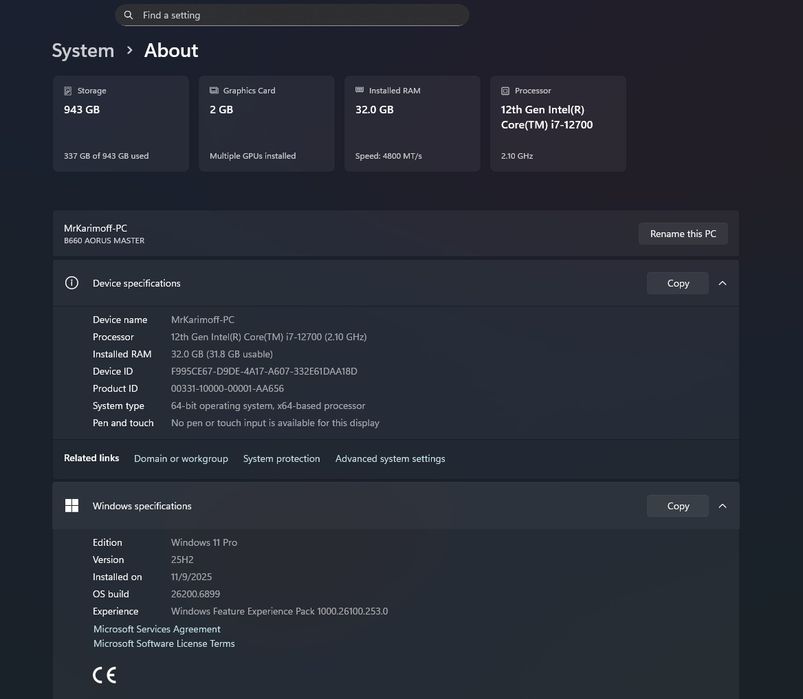The width and height of the screenshot is (803, 699).
Task: Click the Graphics Card icon
Action: click(214, 91)
